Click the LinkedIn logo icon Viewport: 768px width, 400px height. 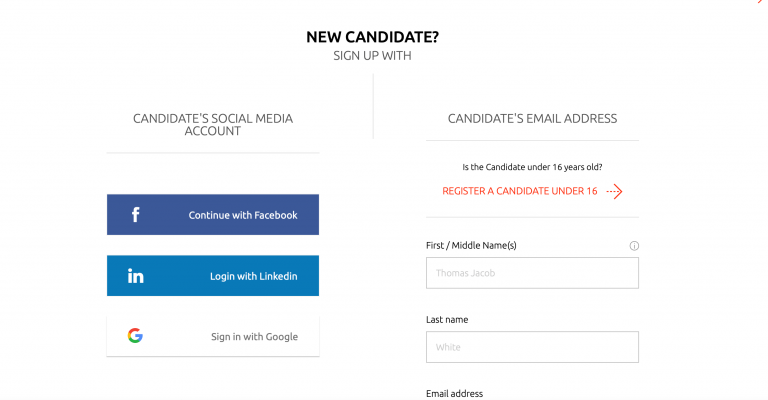click(x=135, y=276)
